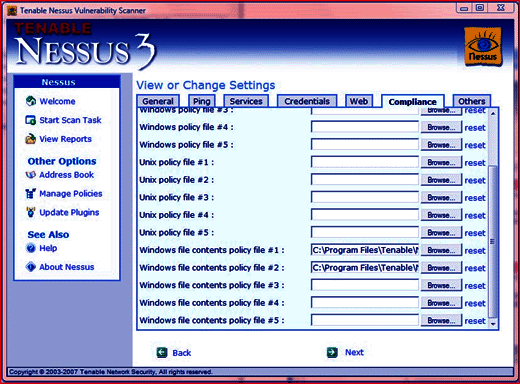Screen dimensions: 520x384
Task: Browse for Unix policy file #1
Action: [441, 162]
